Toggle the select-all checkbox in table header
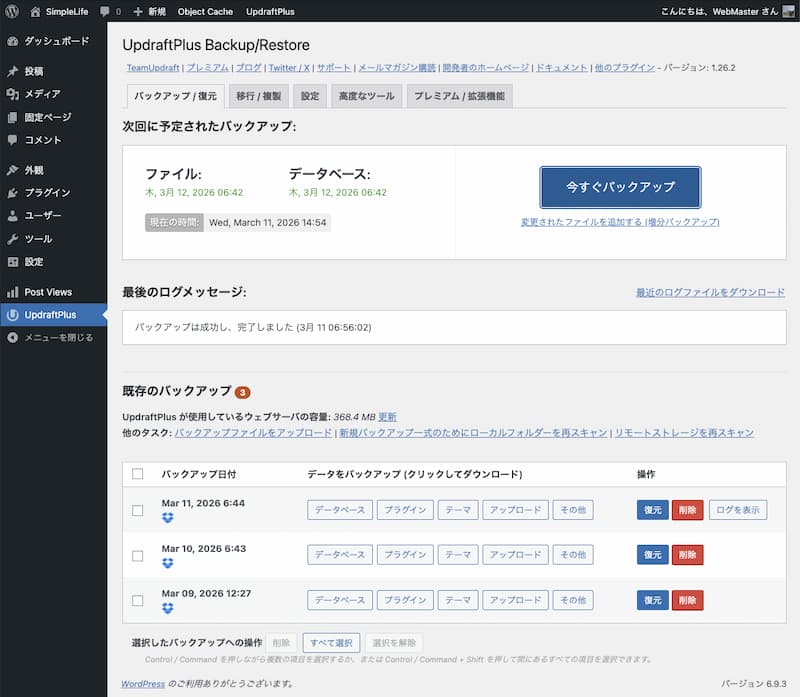This screenshot has width=800, height=697. click(x=138, y=474)
